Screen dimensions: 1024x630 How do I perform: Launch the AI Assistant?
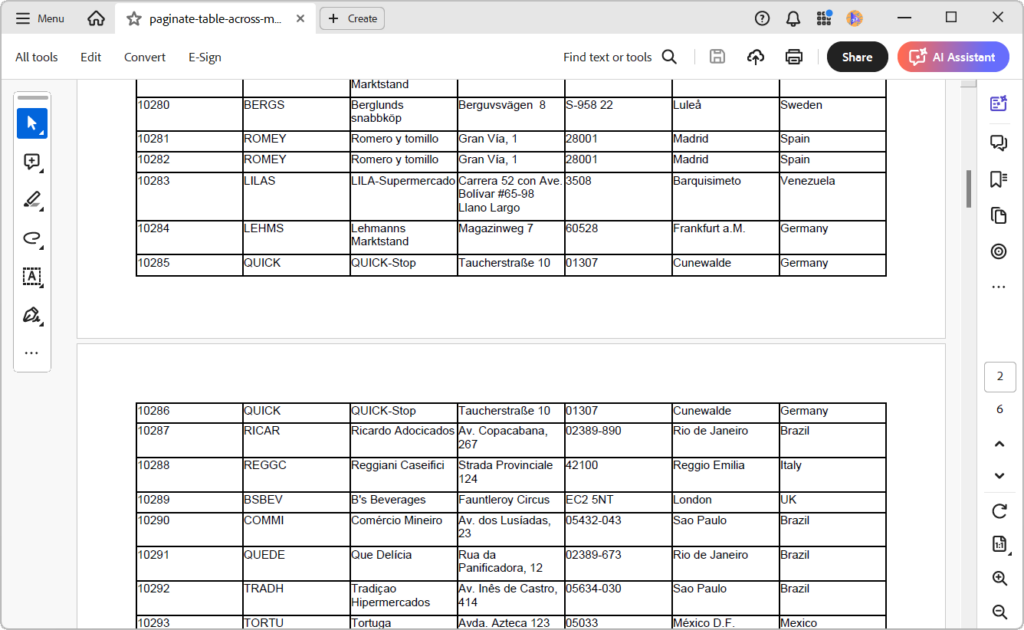[952, 57]
